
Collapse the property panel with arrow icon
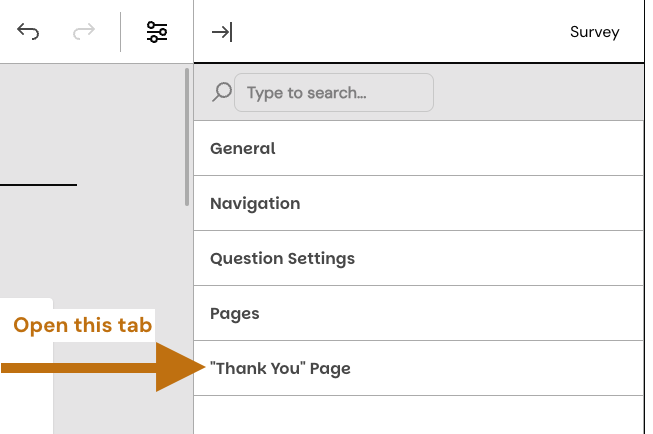click(221, 32)
